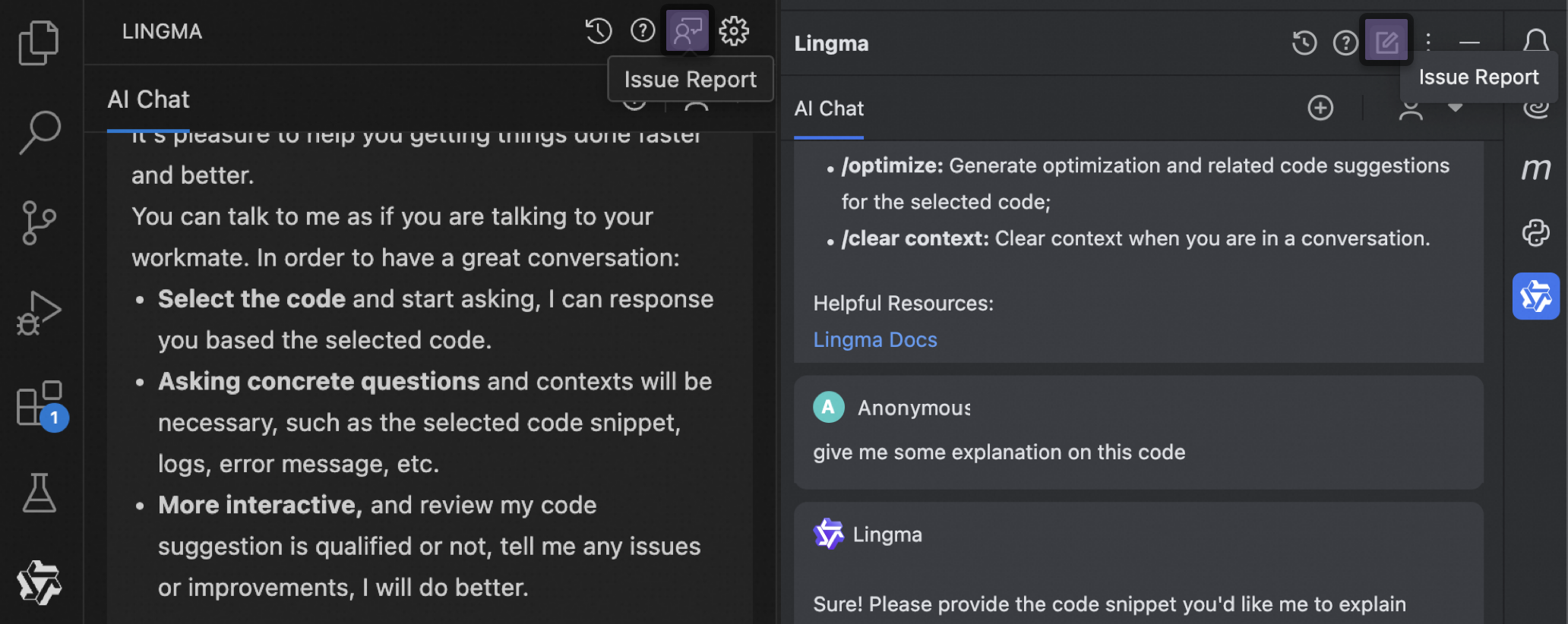Click the 'Helpful Resources:' heading

pos(903,303)
